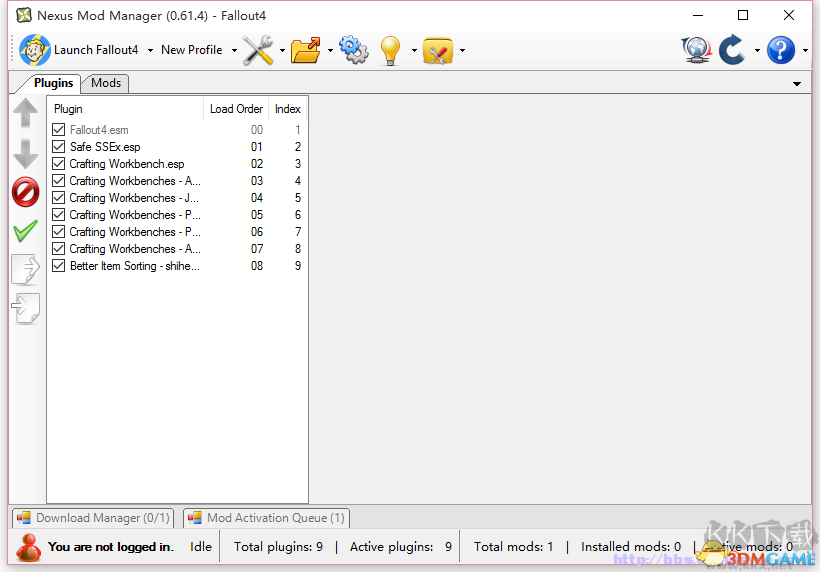Enable all plugins with green checkmark icon
The width and height of the screenshot is (820, 572).
26,231
